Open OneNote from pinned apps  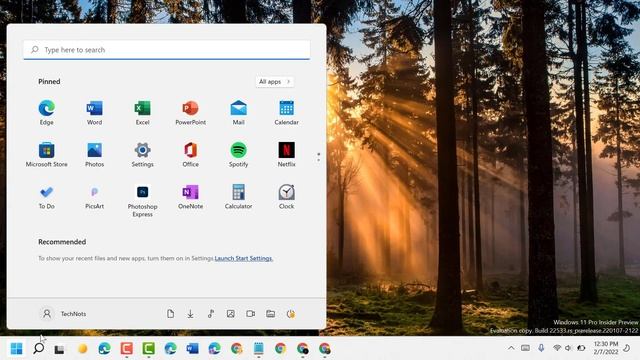coord(191,197)
